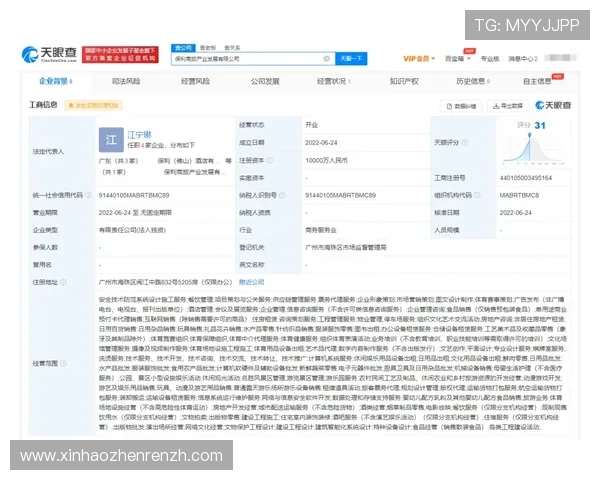Select credit code 91440105MABRTBMC89 beside 统一社会信用代码
Image resolution: width=600 pixels, height=480 pixels.
pos(134,195)
